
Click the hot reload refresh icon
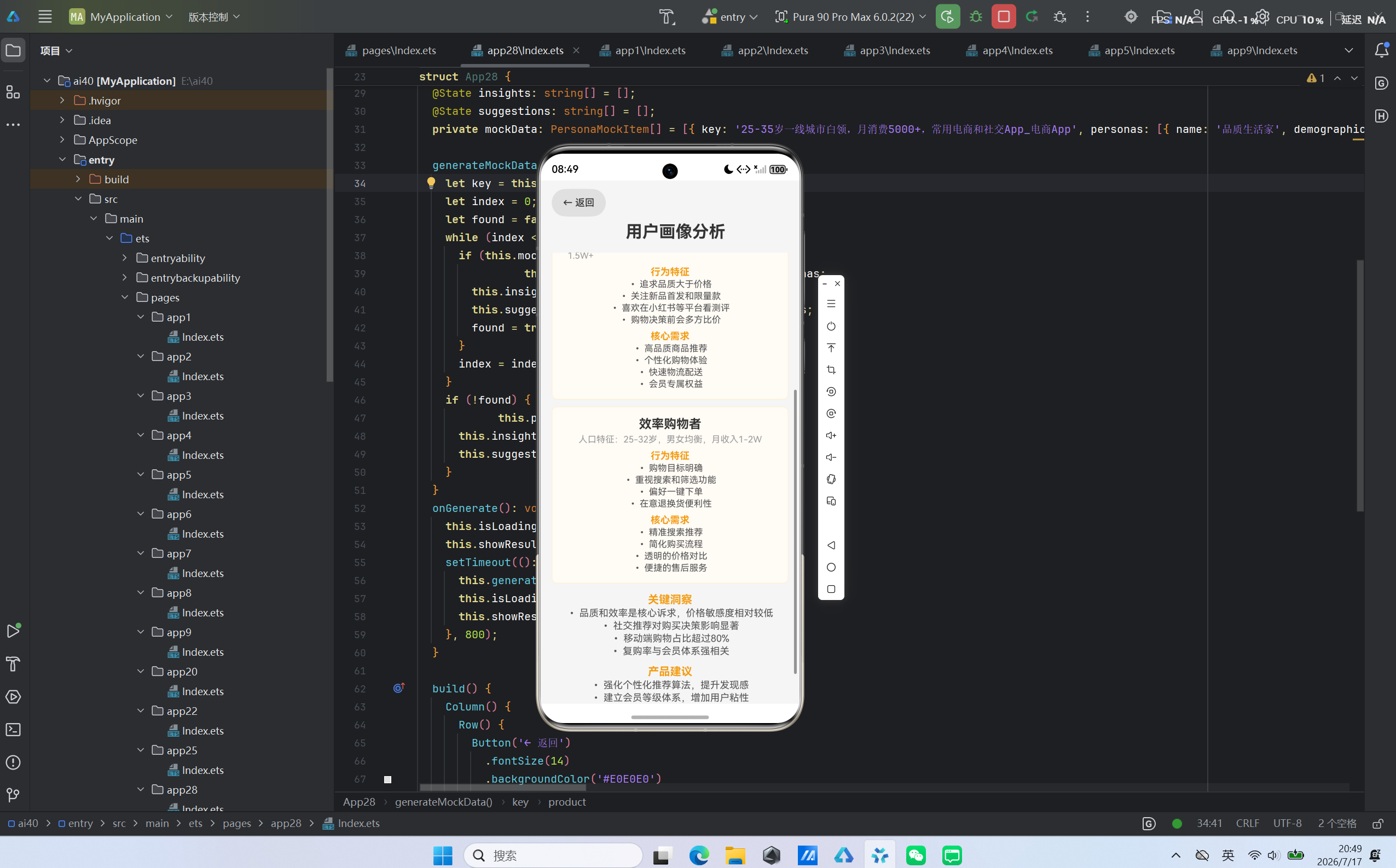click(1032, 16)
